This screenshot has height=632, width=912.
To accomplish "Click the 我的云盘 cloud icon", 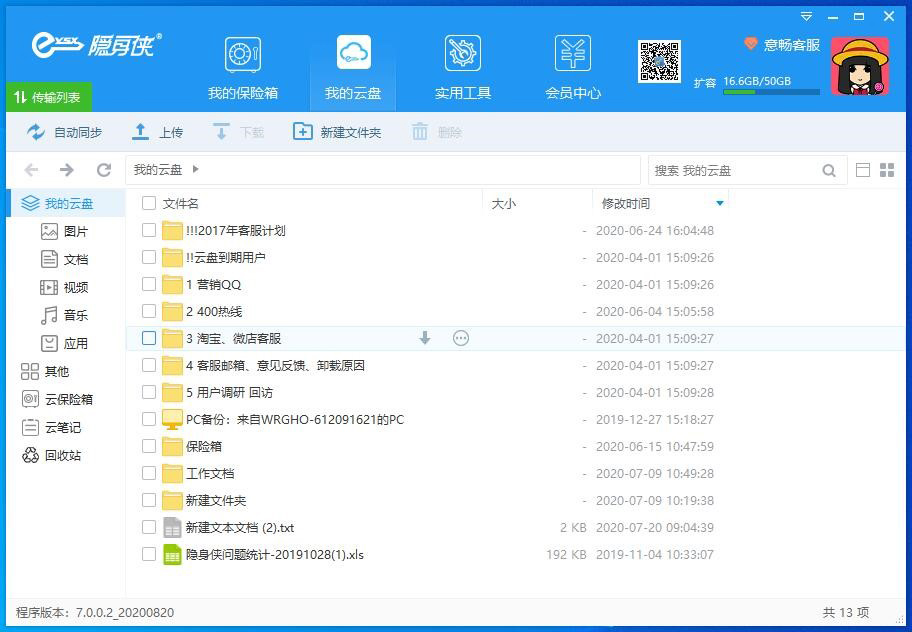I will pyautogui.click(x=353, y=53).
